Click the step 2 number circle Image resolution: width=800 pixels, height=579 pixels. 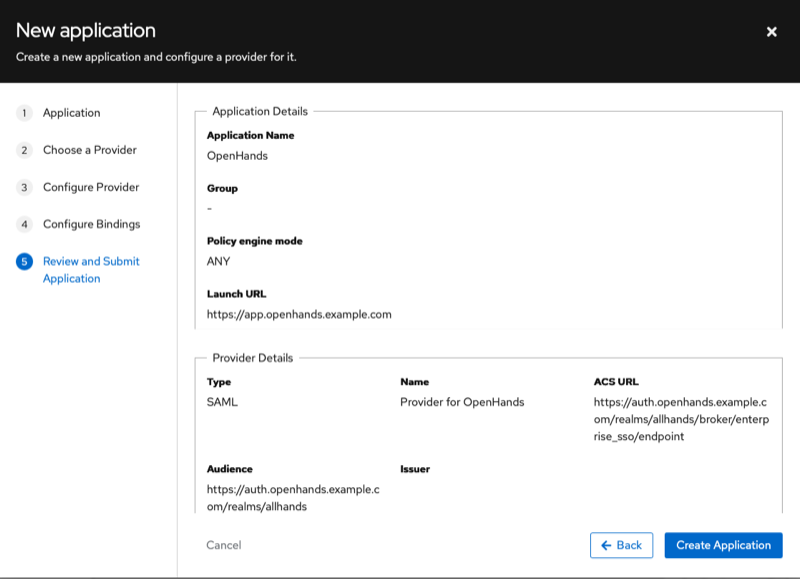click(x=24, y=150)
